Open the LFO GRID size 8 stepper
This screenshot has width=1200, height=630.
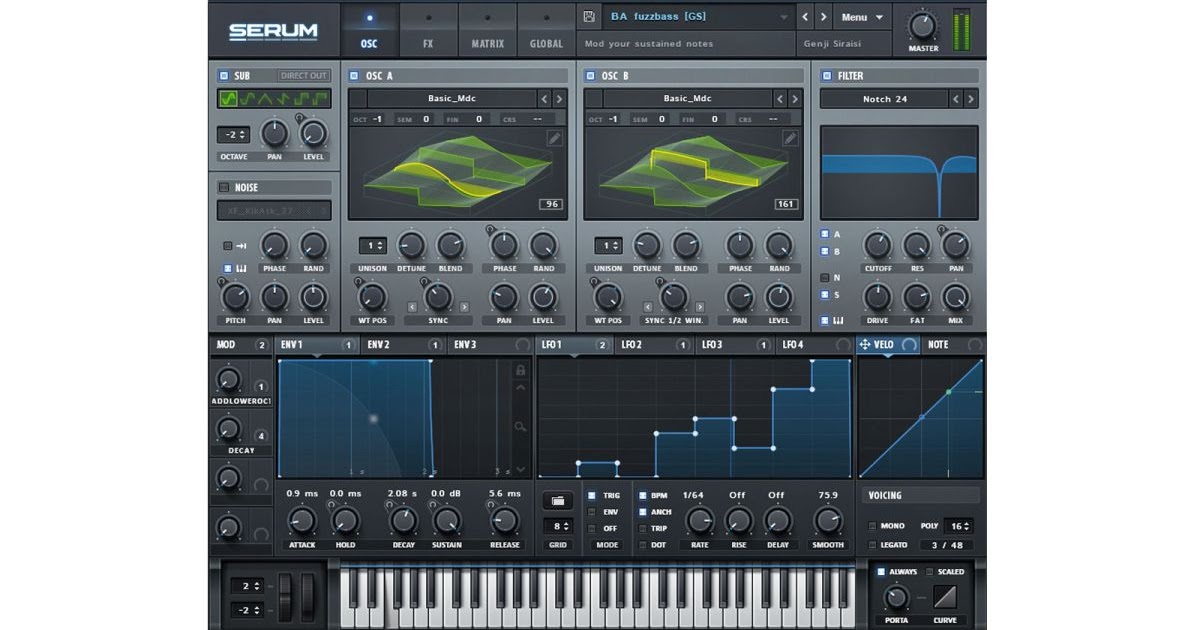557,526
